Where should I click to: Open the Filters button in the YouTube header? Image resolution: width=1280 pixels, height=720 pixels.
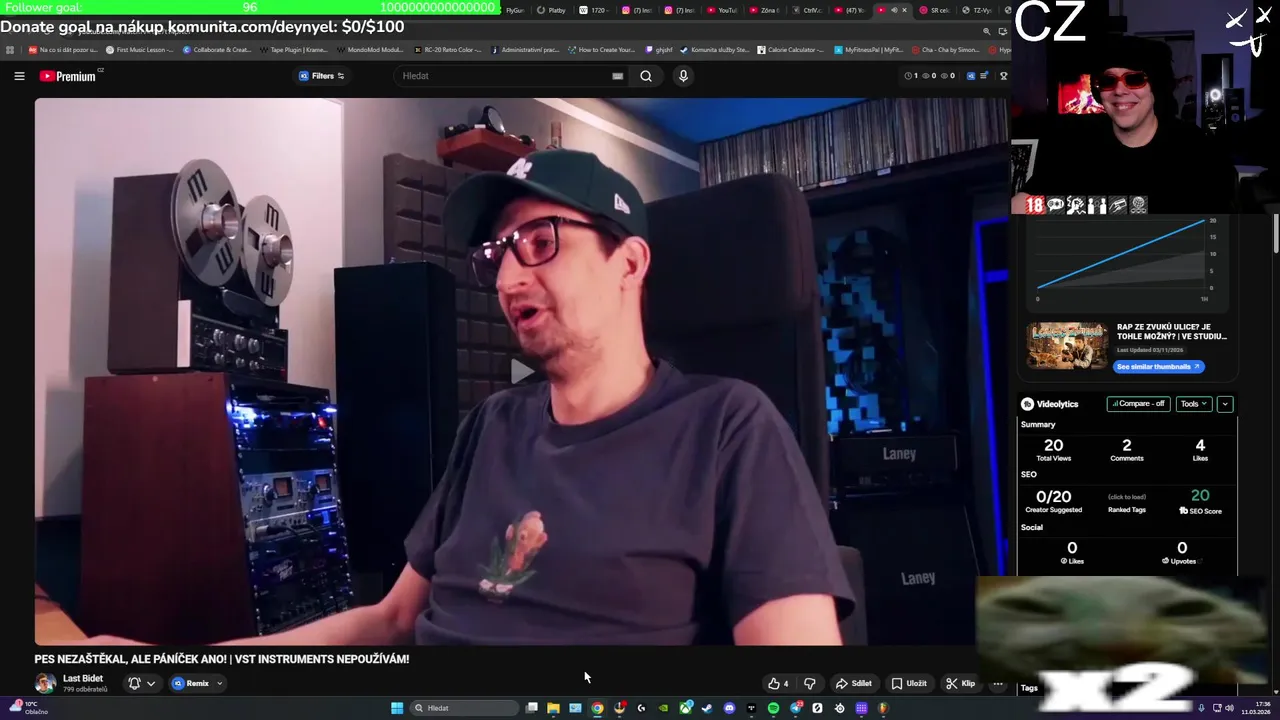pyautogui.click(x=322, y=76)
